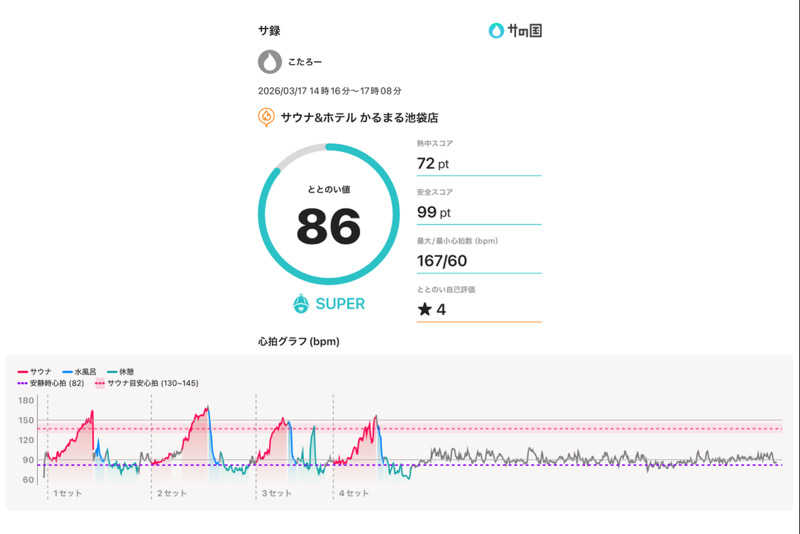Click the 4セット timeline marker label

(354, 493)
